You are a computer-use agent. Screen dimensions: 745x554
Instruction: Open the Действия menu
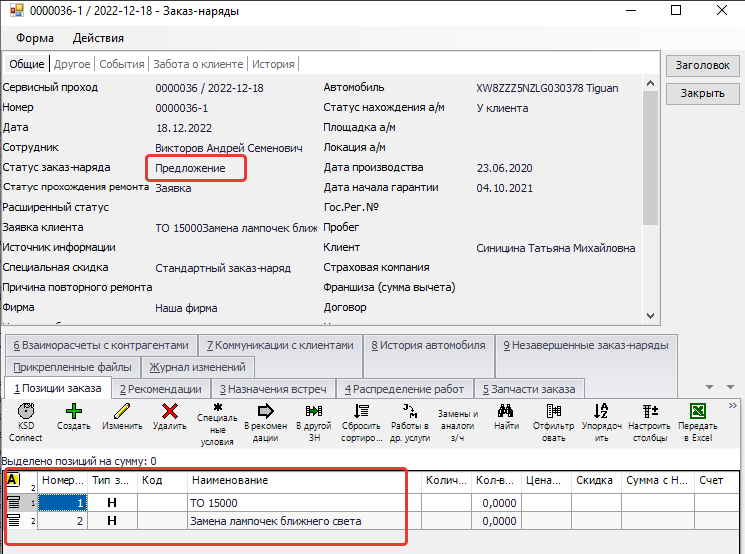pyautogui.click(x=98, y=38)
